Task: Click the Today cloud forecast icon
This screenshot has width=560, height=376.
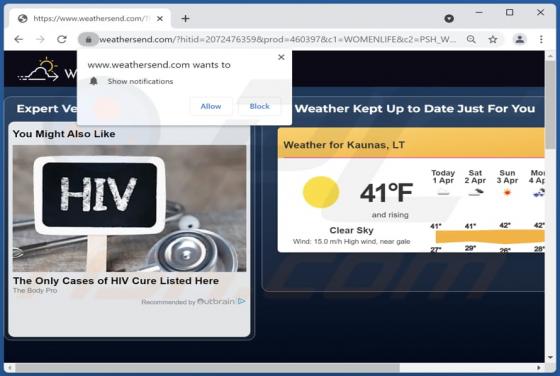Action: pyautogui.click(x=443, y=193)
